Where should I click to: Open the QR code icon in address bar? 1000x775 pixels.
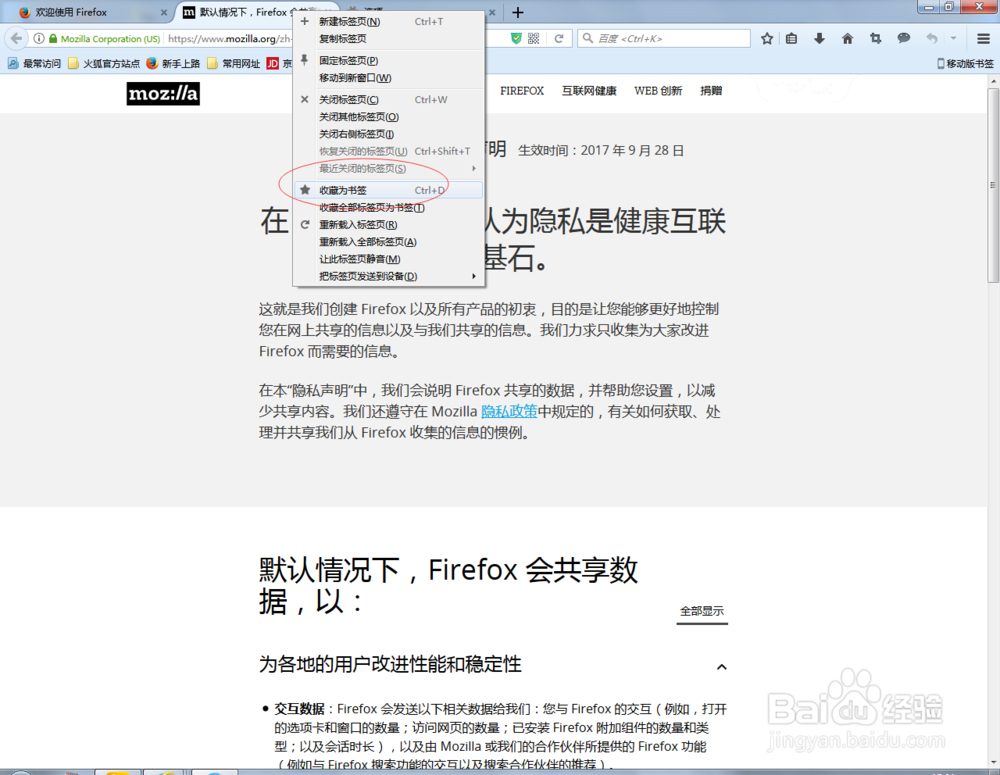coord(534,39)
